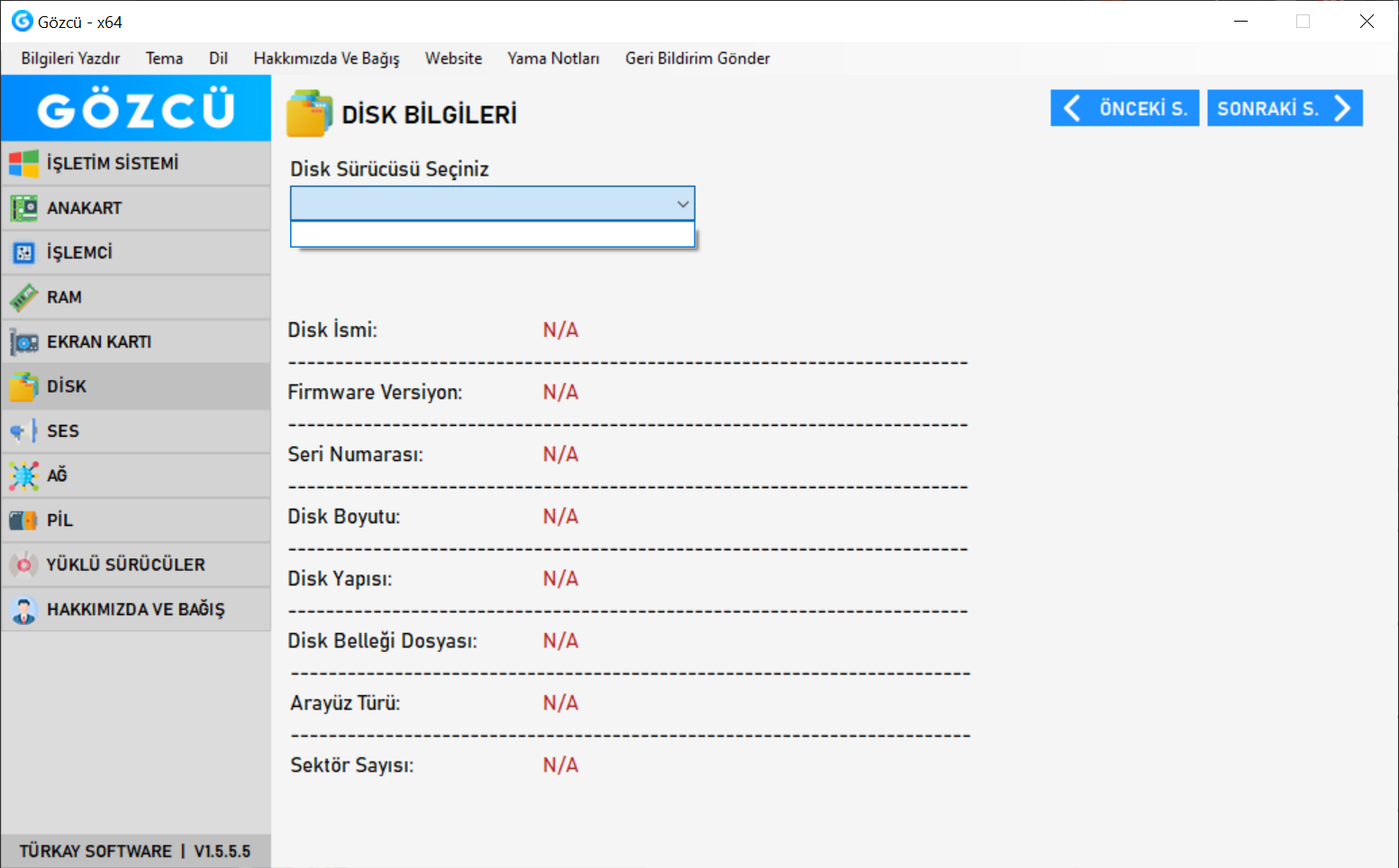Open the İşlemci processor chip icon
The height and width of the screenshot is (868, 1399).
click(23, 253)
